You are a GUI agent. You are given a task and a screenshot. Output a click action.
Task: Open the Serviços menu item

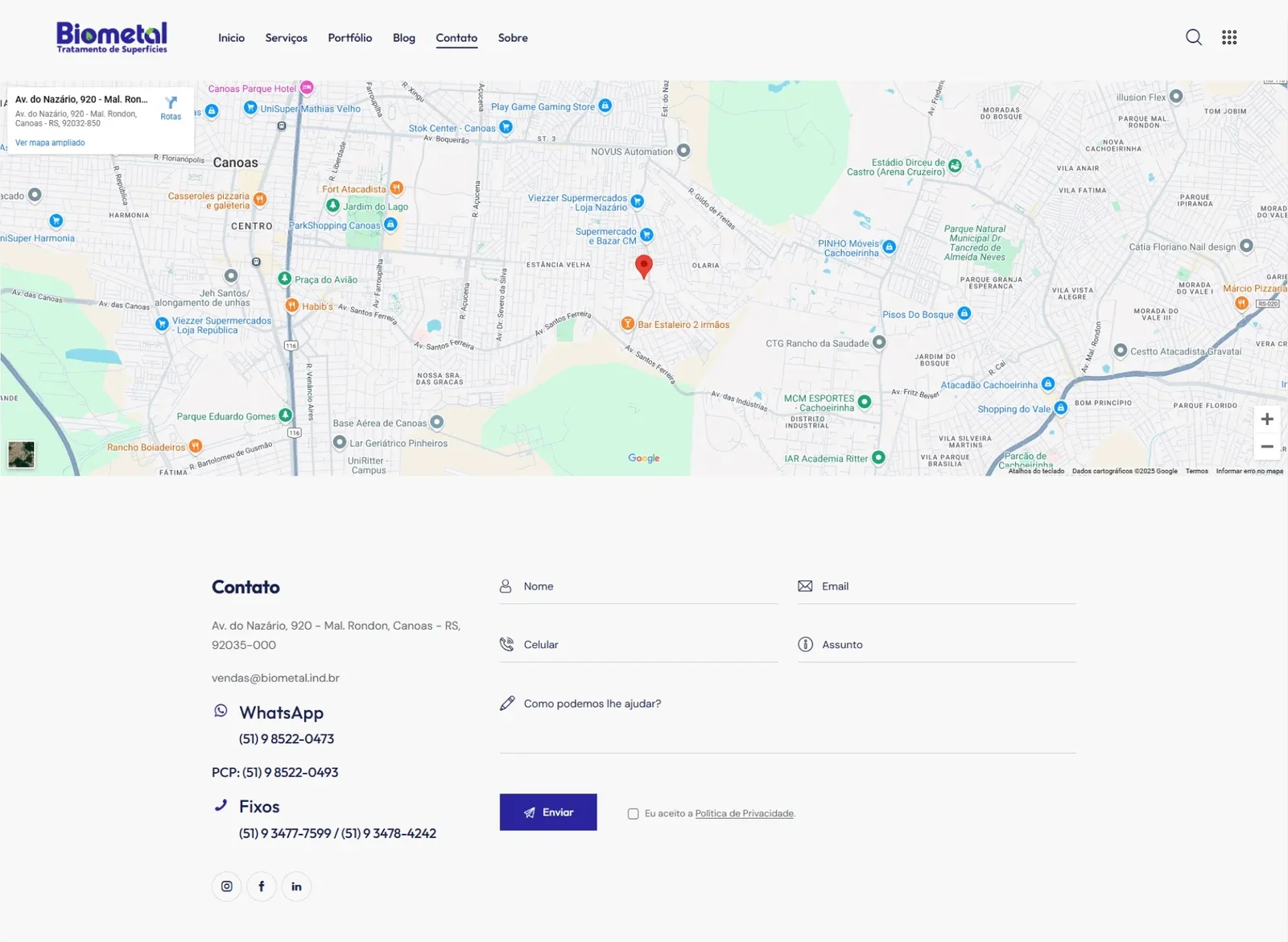tap(286, 38)
